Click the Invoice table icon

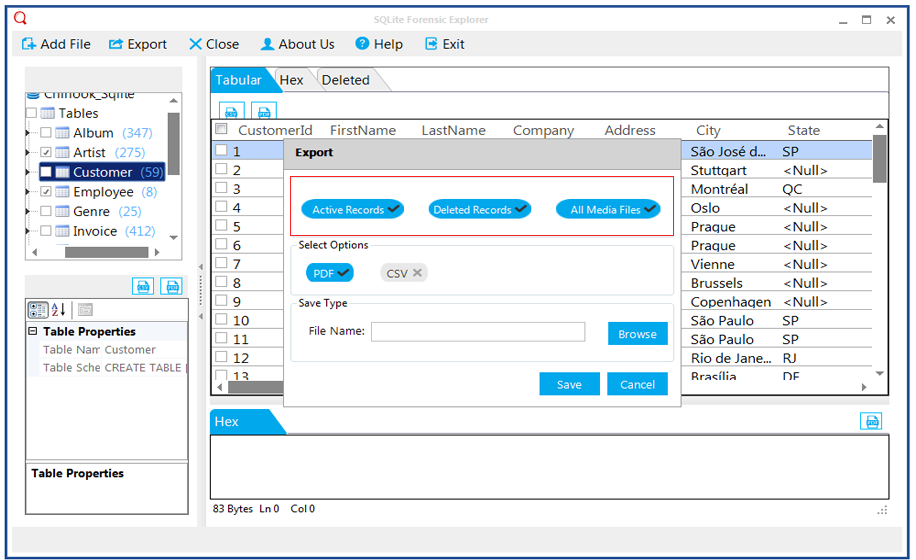tap(63, 231)
